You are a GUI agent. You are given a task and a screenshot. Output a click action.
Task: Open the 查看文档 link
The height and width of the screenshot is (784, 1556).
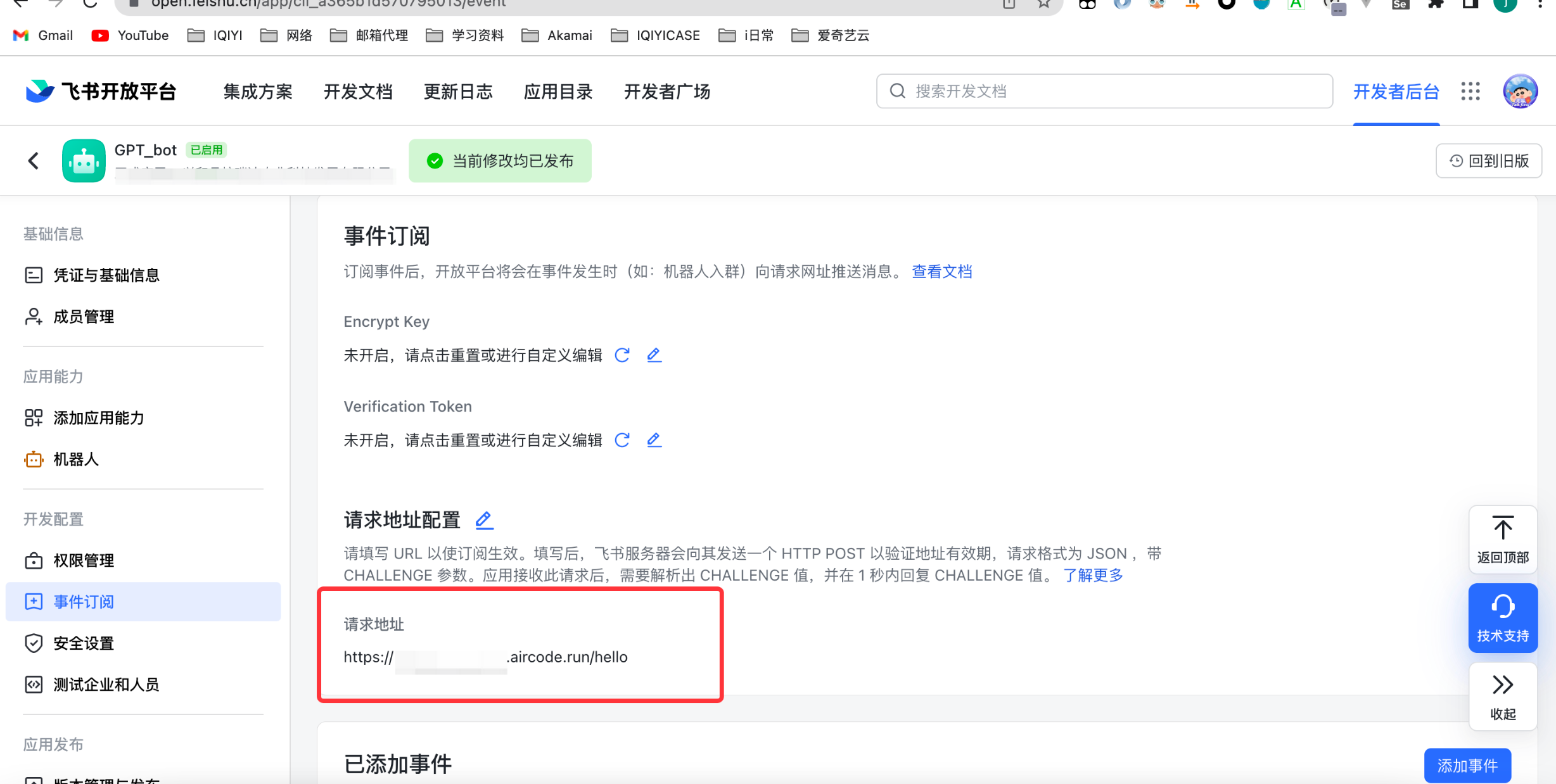point(941,272)
